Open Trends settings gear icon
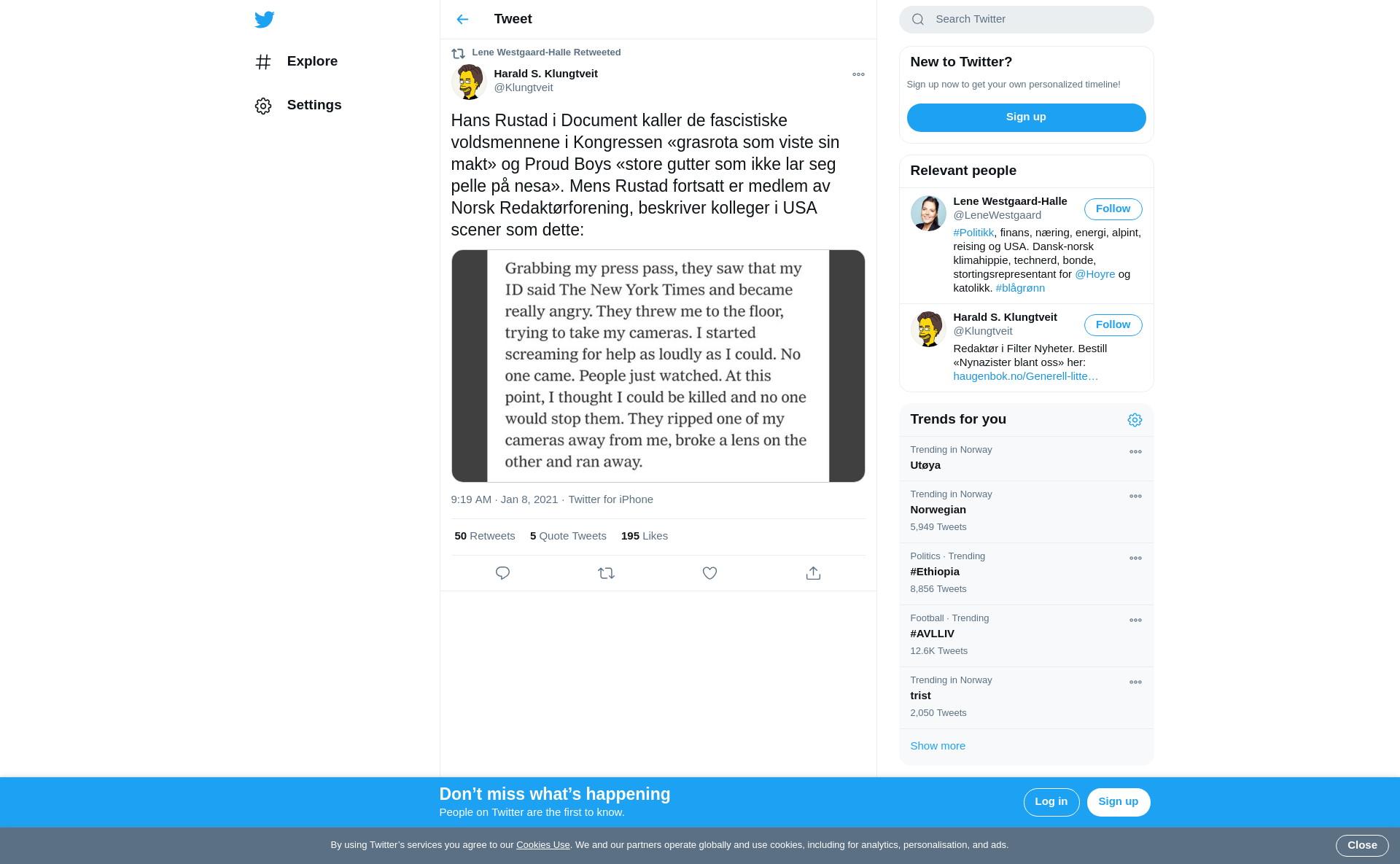The height and width of the screenshot is (864, 1400). tap(1135, 420)
